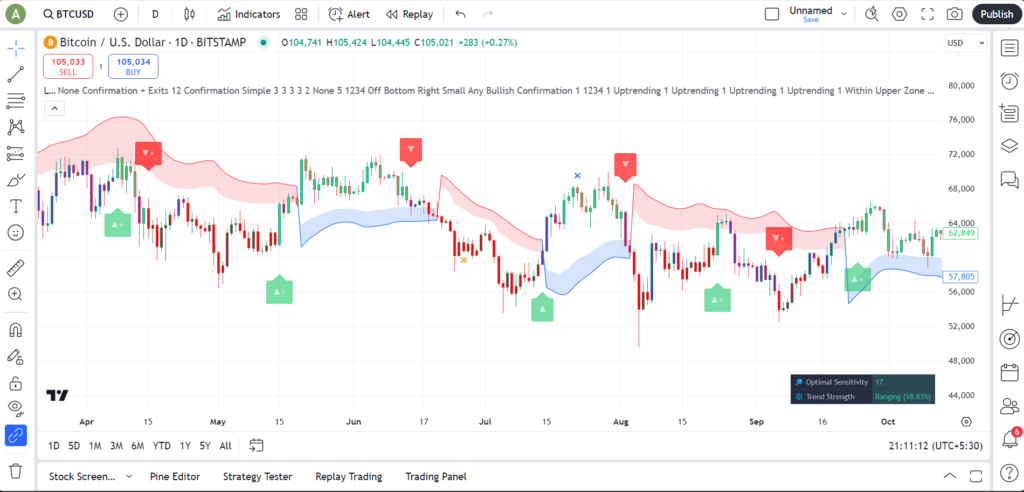
Task: Toggle hide all drawings eye icon
Action: pyautogui.click(x=16, y=407)
